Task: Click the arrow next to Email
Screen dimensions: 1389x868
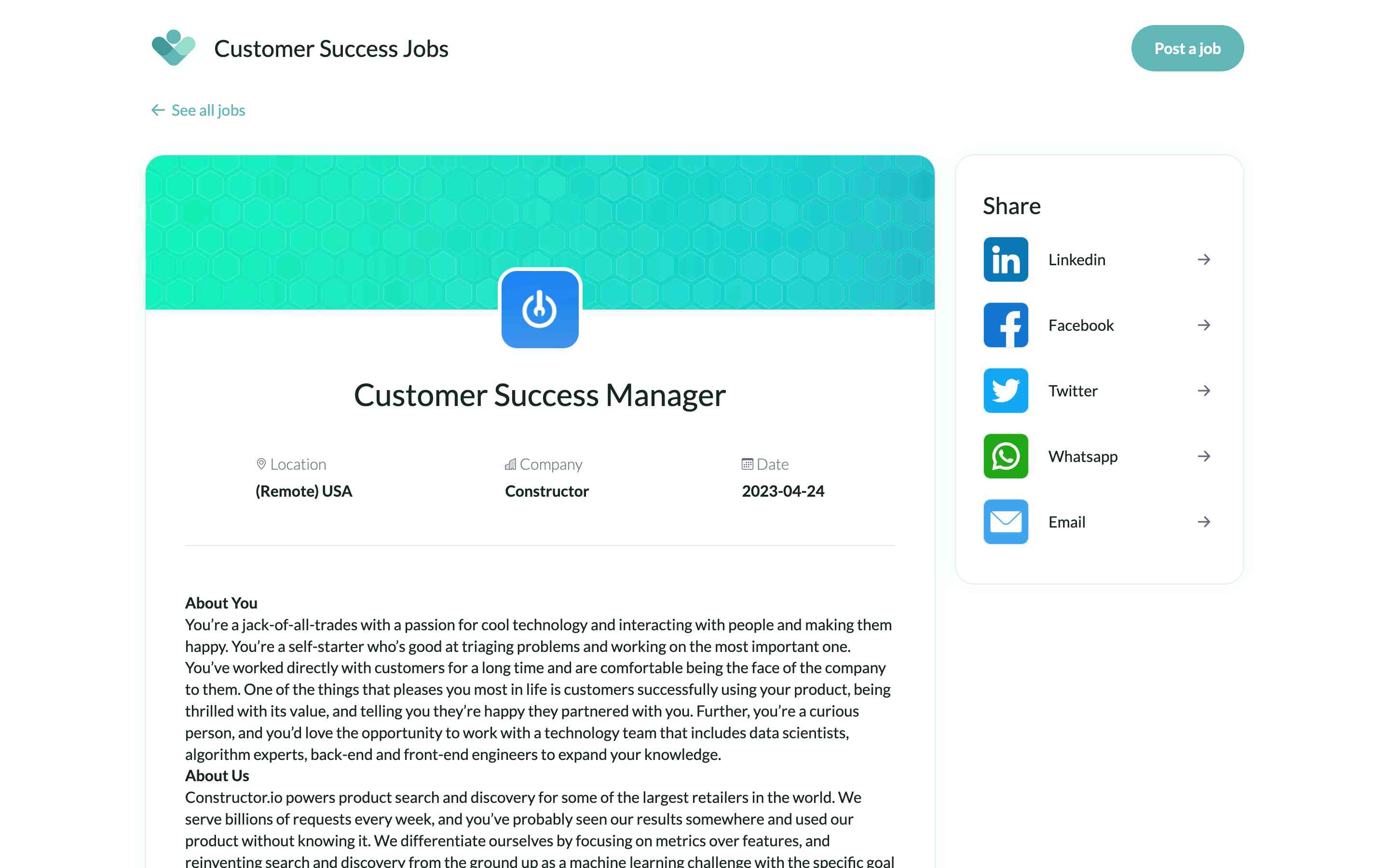Action: pyautogui.click(x=1204, y=522)
